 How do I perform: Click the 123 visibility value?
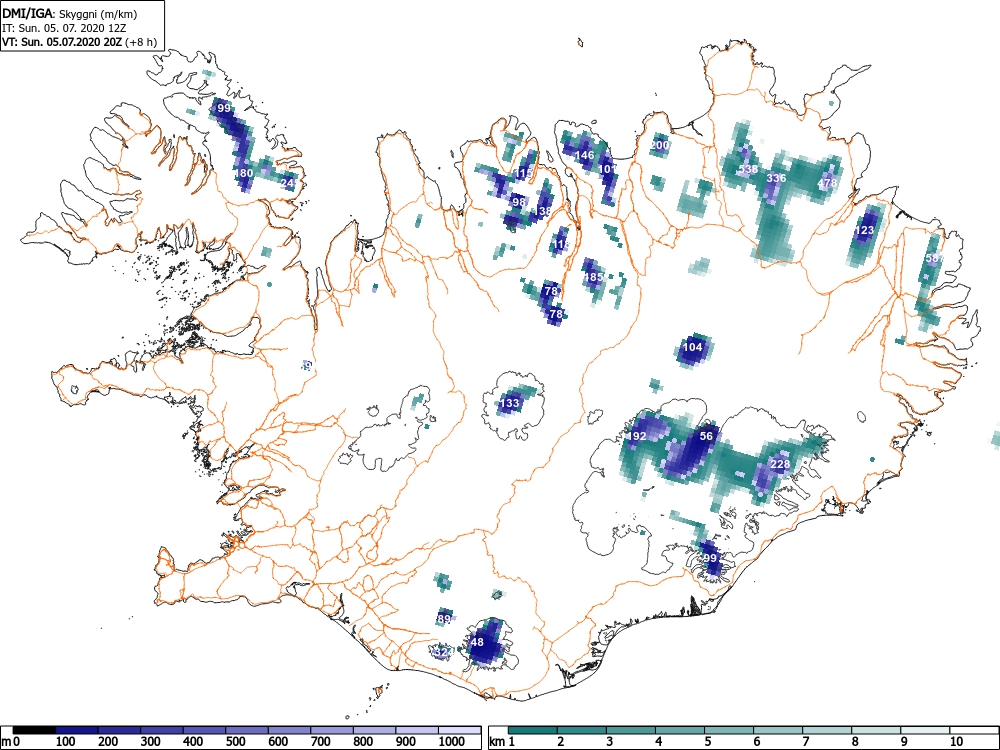click(864, 230)
